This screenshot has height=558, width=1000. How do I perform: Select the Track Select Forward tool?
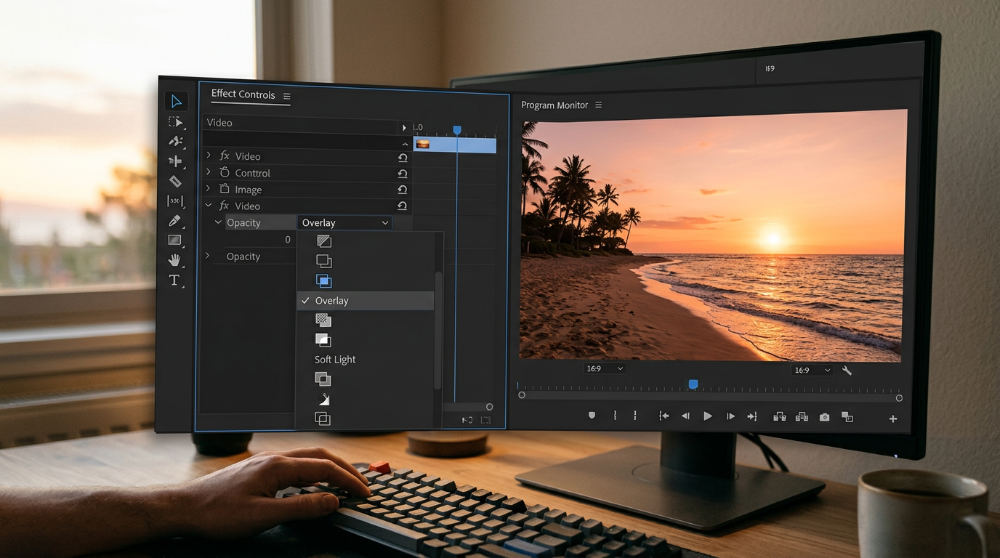175,122
